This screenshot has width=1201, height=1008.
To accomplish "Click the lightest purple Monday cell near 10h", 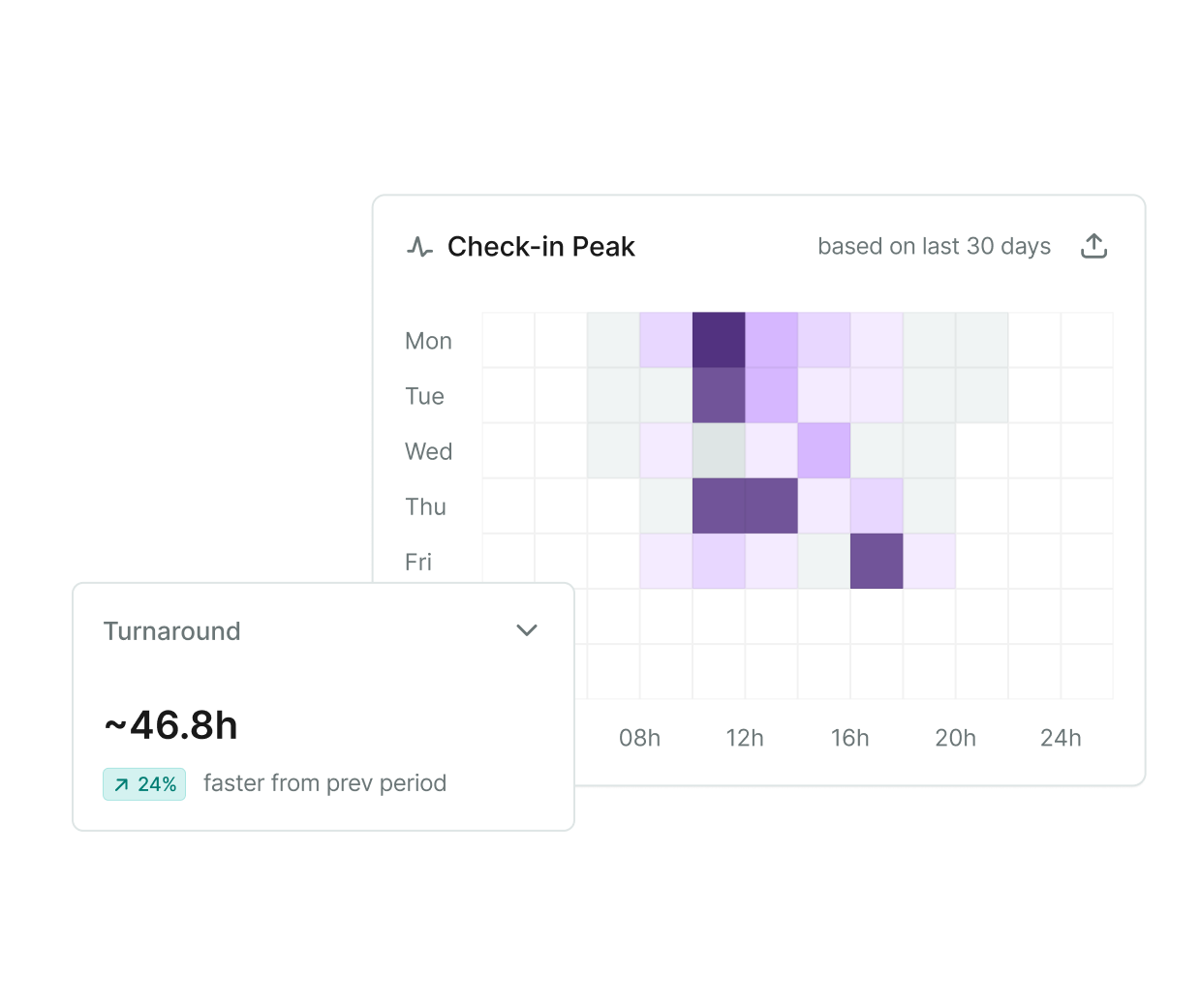I will click(x=666, y=340).
